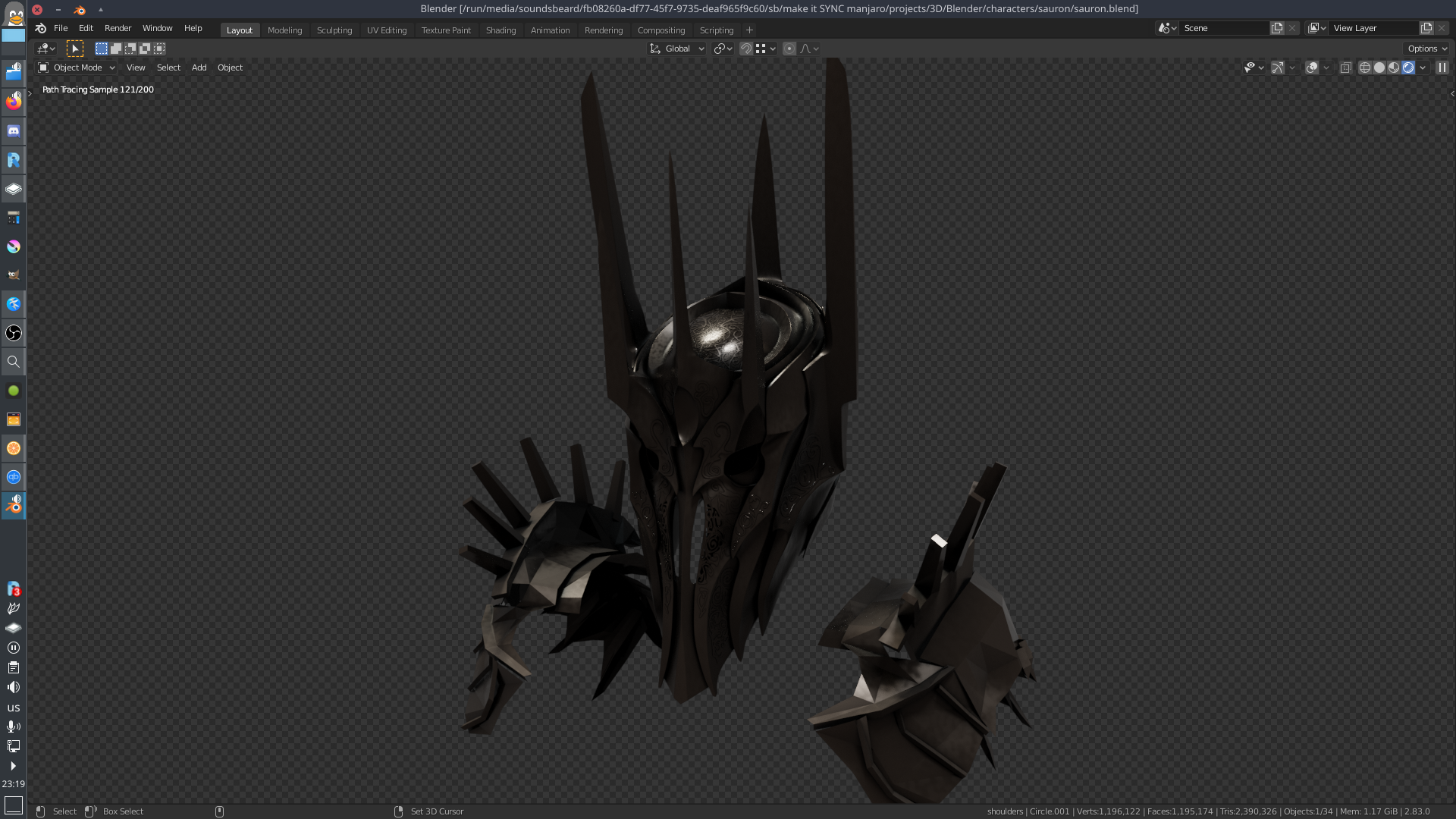The height and width of the screenshot is (819, 1456).
Task: Add a new workspace with plus button
Action: click(x=749, y=30)
